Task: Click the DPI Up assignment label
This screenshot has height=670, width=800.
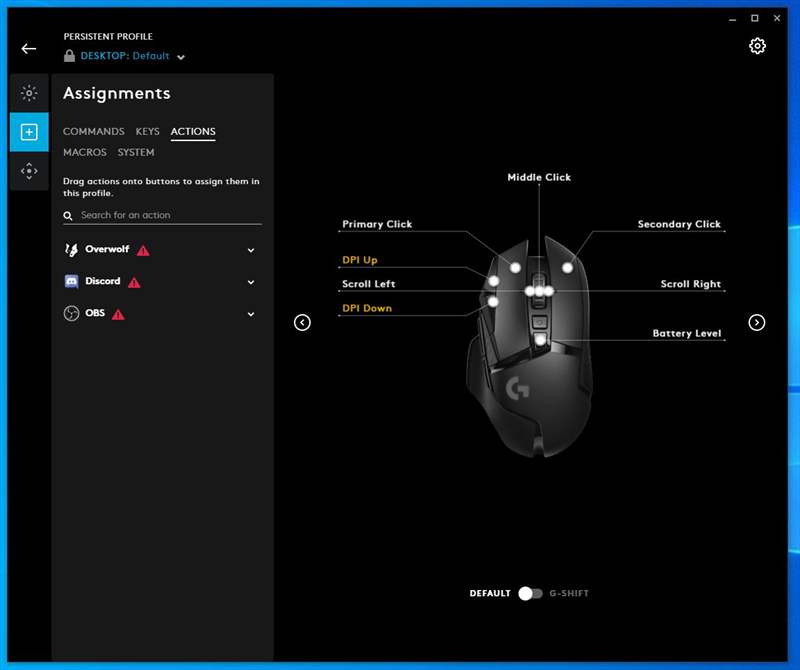Action: coord(360,260)
